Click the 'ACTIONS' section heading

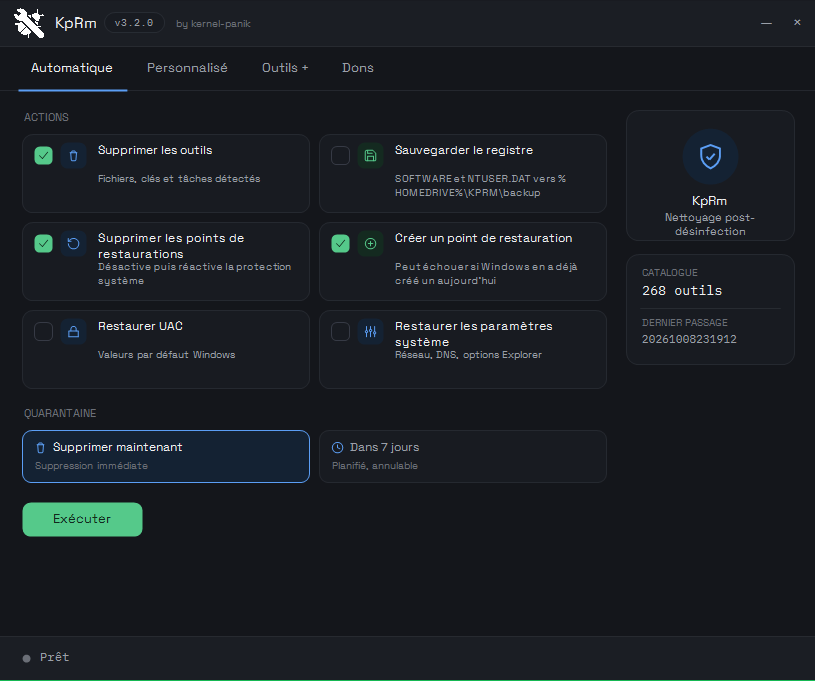[46, 117]
